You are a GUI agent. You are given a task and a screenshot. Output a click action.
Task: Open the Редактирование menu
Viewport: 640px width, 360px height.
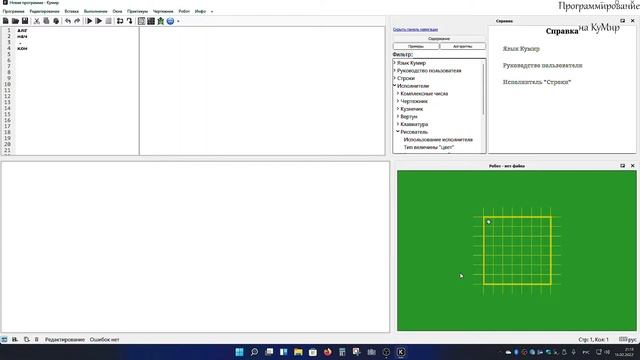[x=44, y=11]
